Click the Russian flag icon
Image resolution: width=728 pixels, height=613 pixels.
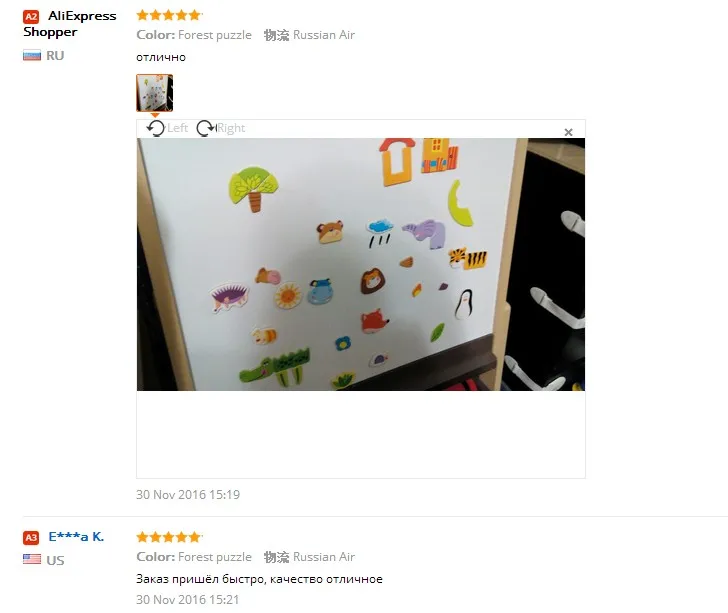tap(32, 56)
